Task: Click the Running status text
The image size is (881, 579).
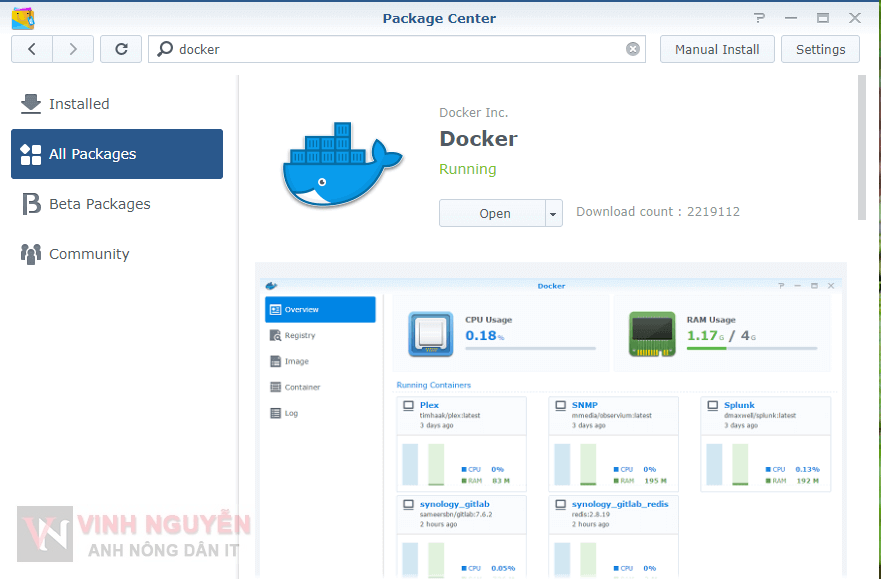Action: 467,169
